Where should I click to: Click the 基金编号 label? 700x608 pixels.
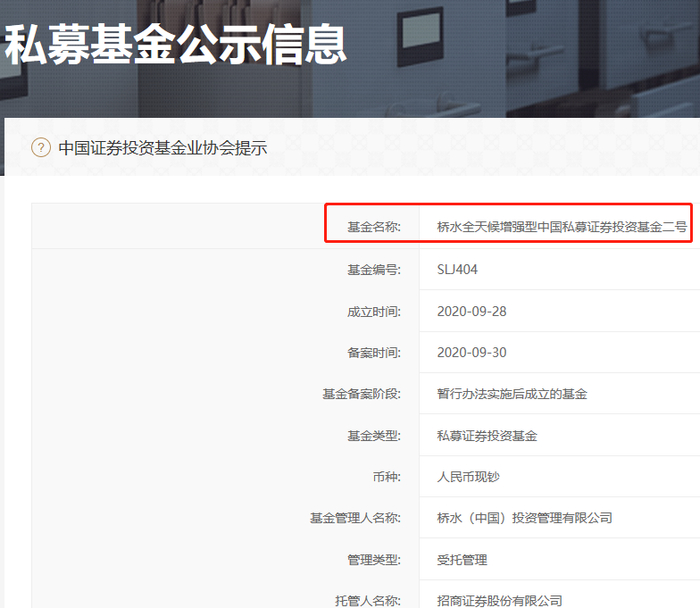pyautogui.click(x=374, y=270)
